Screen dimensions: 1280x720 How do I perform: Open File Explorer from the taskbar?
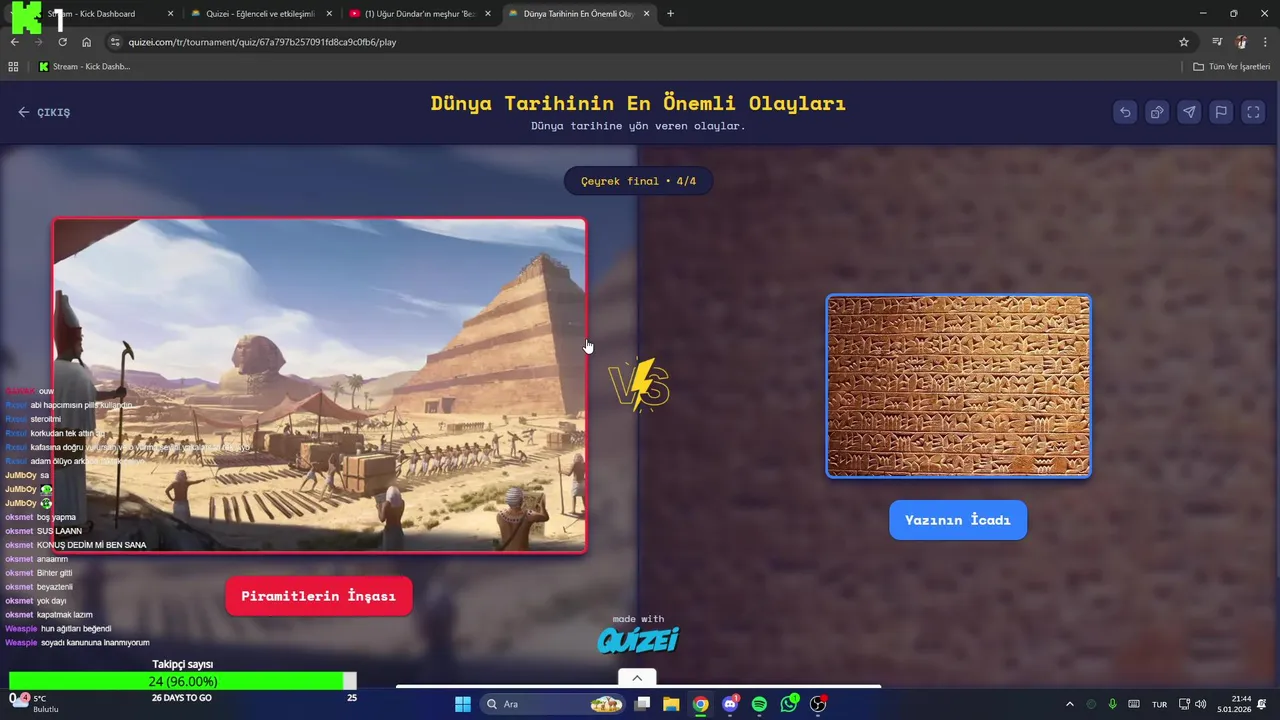671,704
